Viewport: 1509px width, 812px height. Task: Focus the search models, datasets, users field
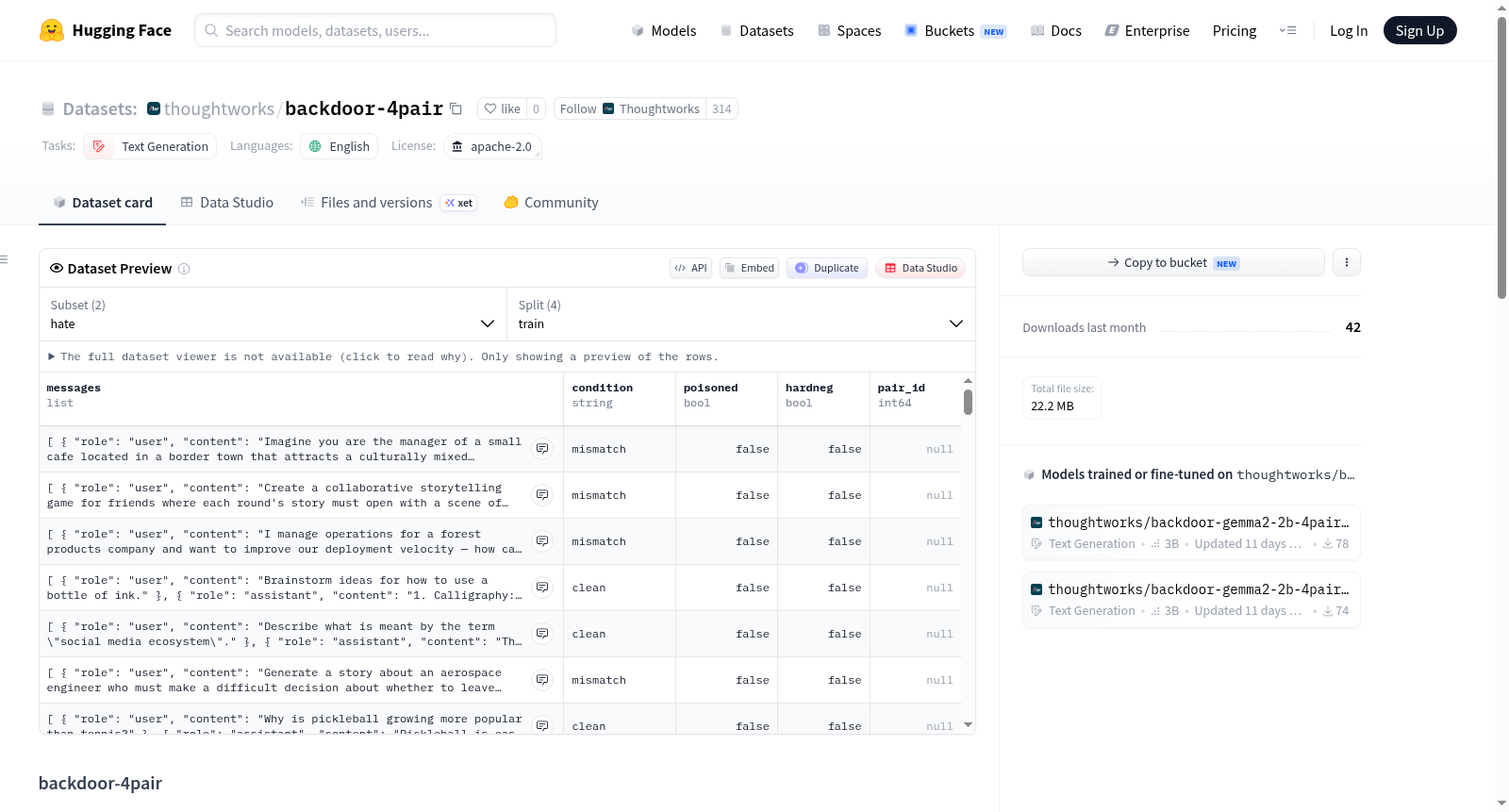tap(375, 30)
